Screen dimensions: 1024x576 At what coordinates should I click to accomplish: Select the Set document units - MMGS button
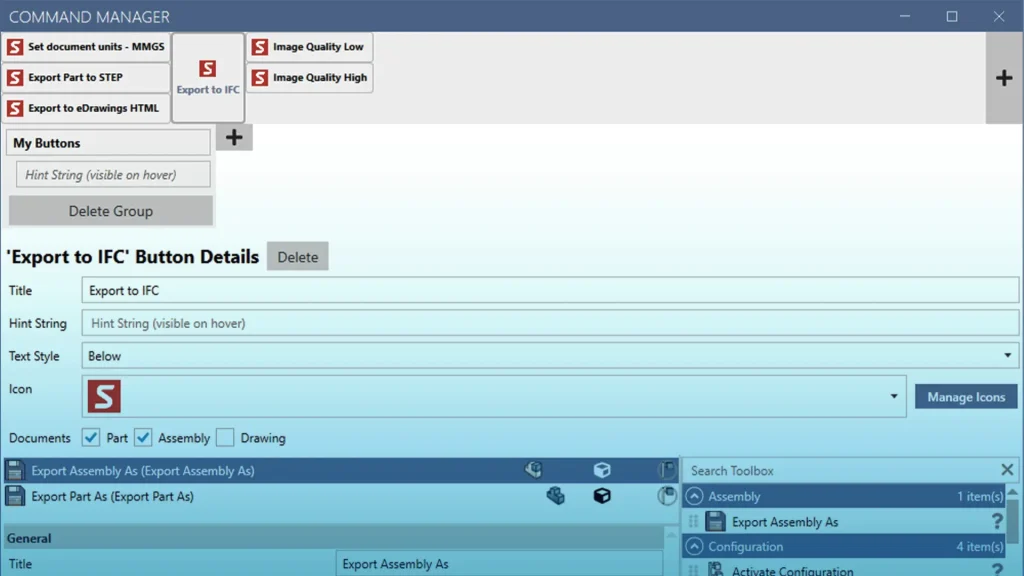(x=86, y=47)
